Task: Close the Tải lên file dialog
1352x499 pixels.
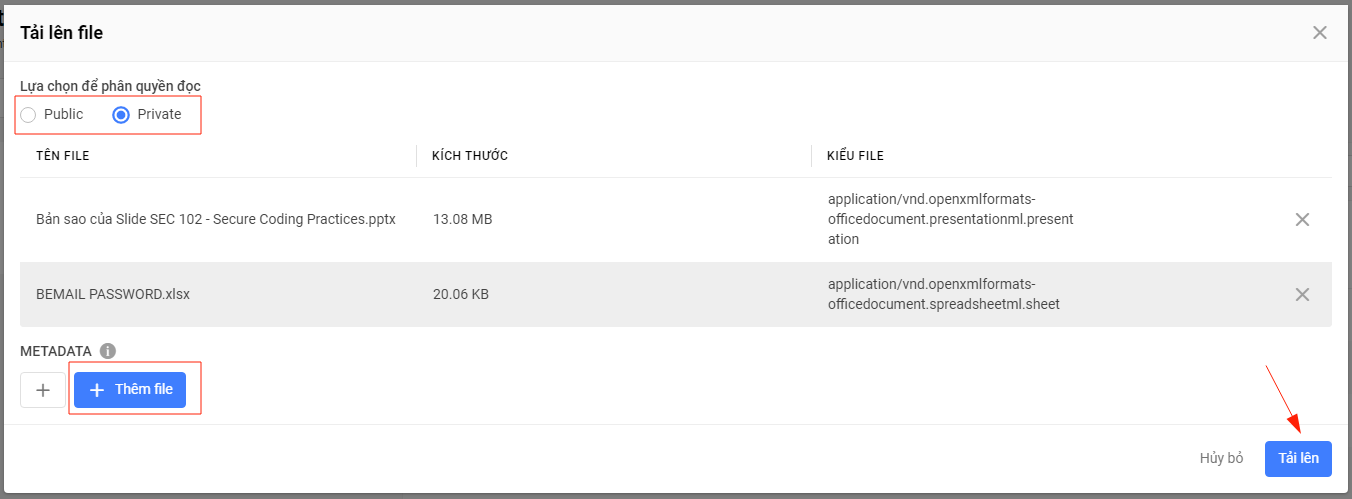Action: (1320, 33)
